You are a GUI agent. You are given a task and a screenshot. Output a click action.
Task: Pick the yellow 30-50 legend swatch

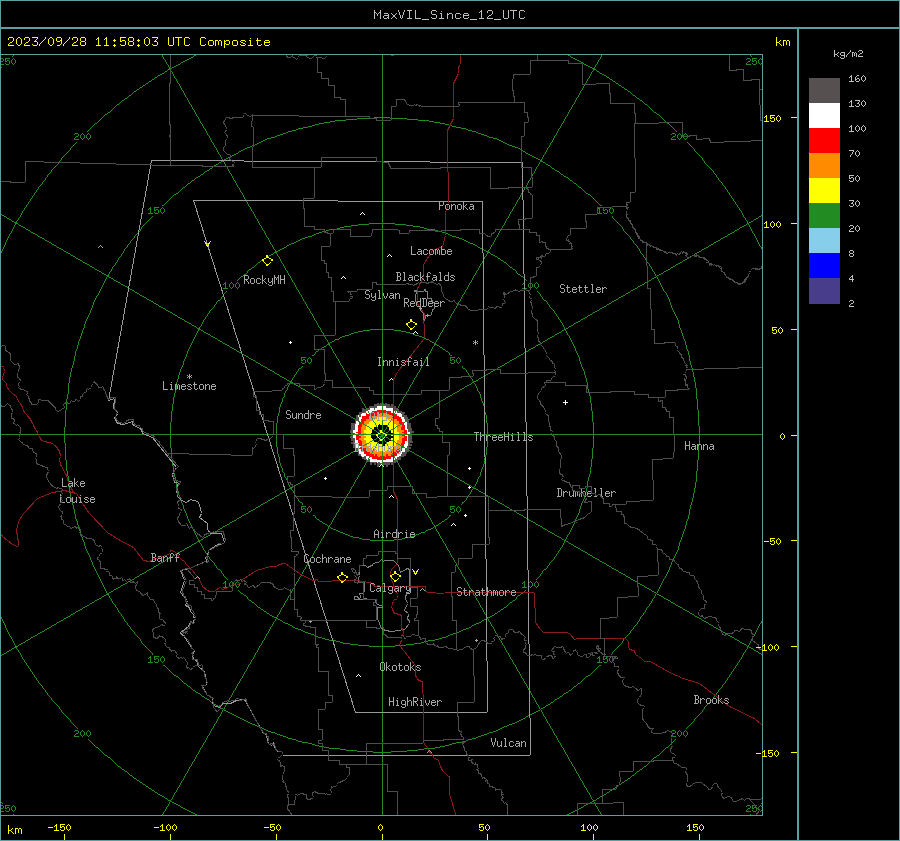(x=824, y=191)
